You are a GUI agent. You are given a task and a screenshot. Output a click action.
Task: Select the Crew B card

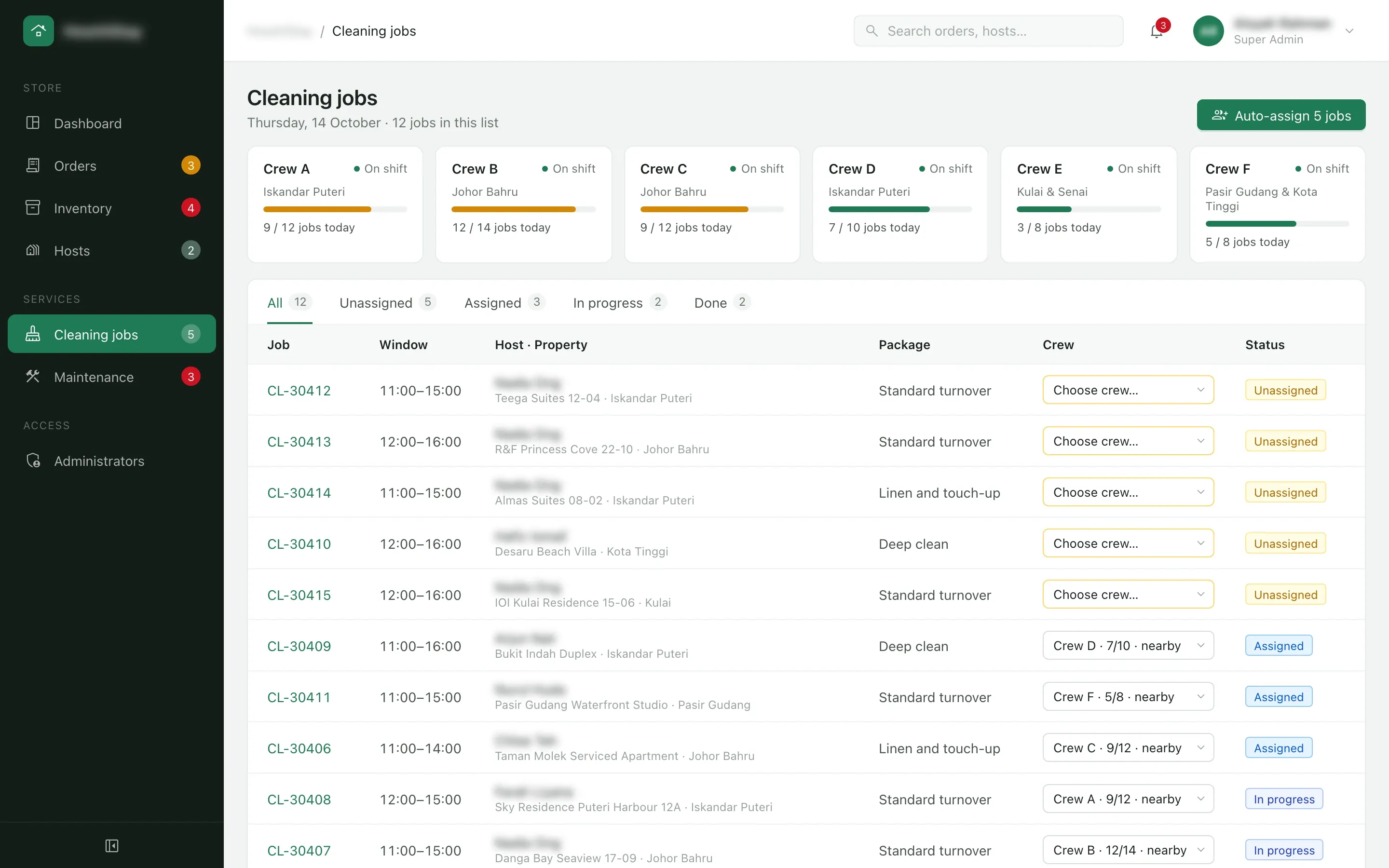pos(523,204)
